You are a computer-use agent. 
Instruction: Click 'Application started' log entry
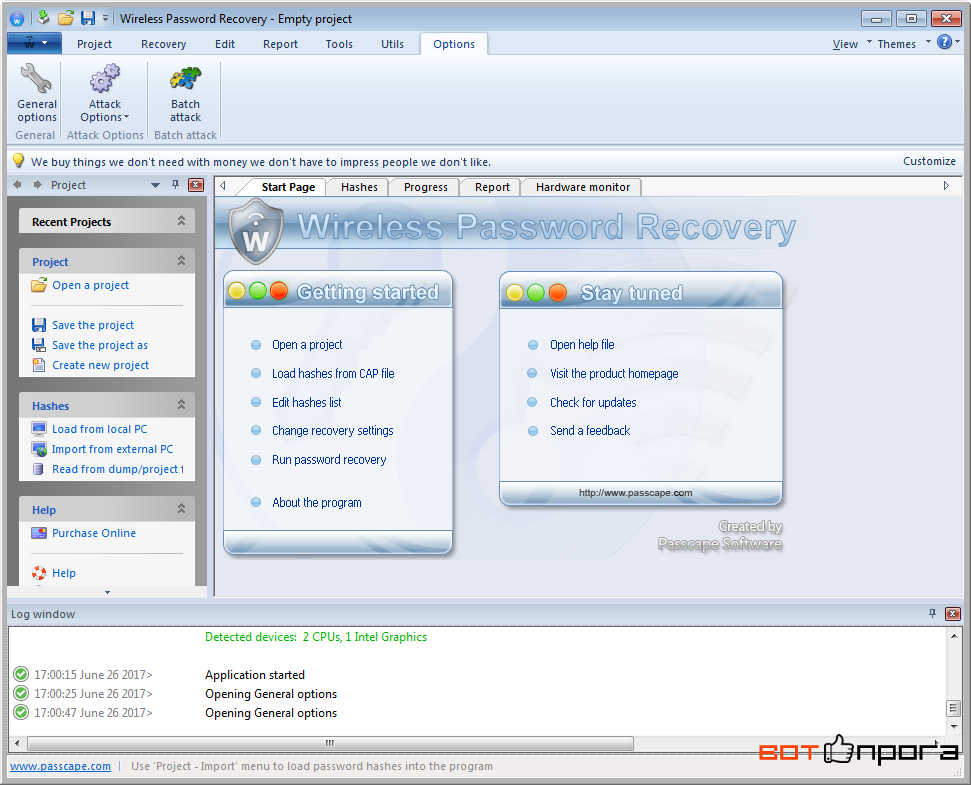click(x=255, y=675)
